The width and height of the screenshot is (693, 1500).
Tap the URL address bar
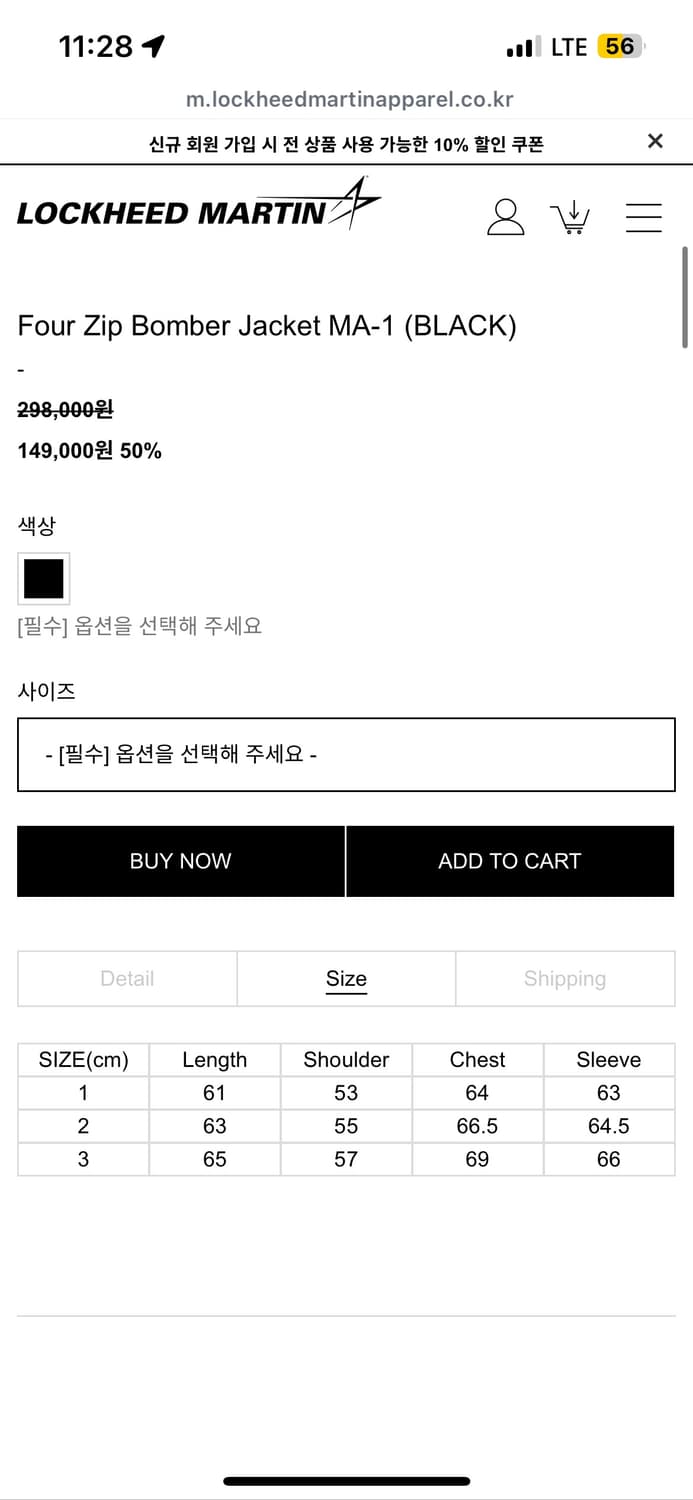(x=349, y=100)
